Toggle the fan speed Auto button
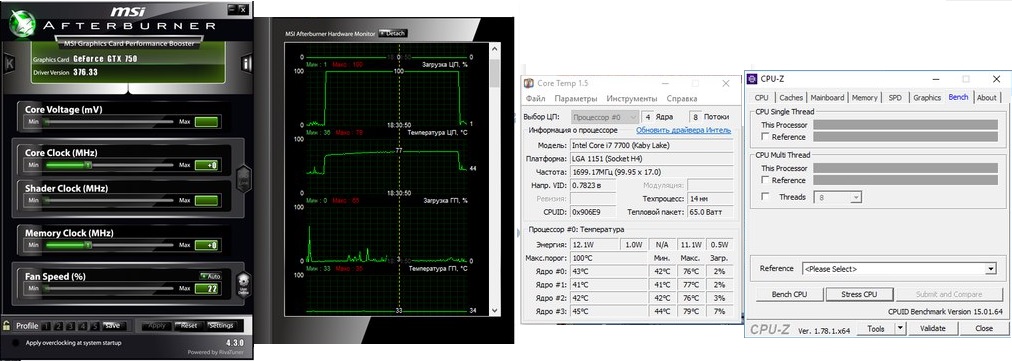Image resolution: width=1012 pixels, height=361 pixels. click(x=211, y=276)
